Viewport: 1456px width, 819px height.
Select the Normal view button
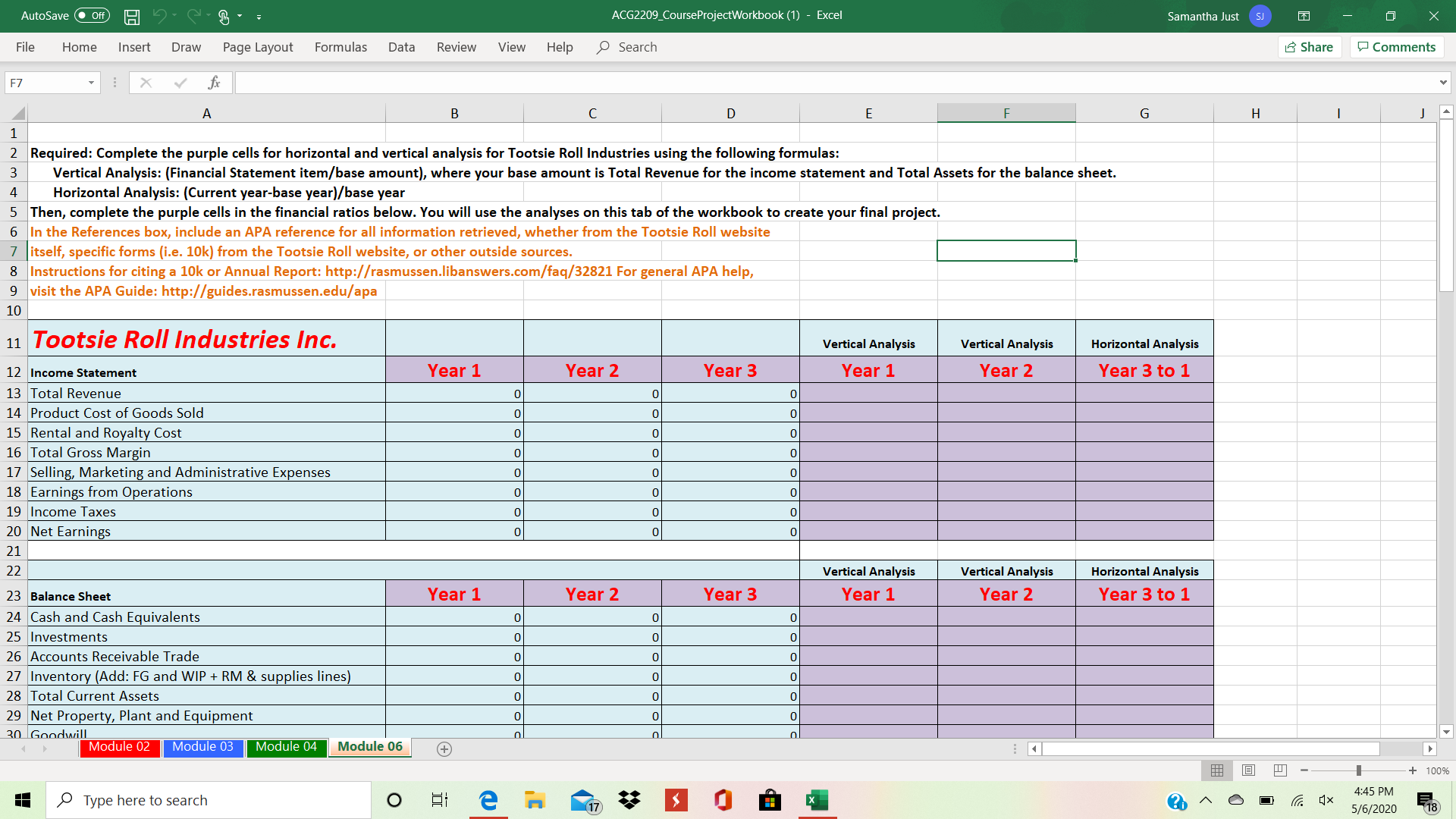click(1216, 770)
